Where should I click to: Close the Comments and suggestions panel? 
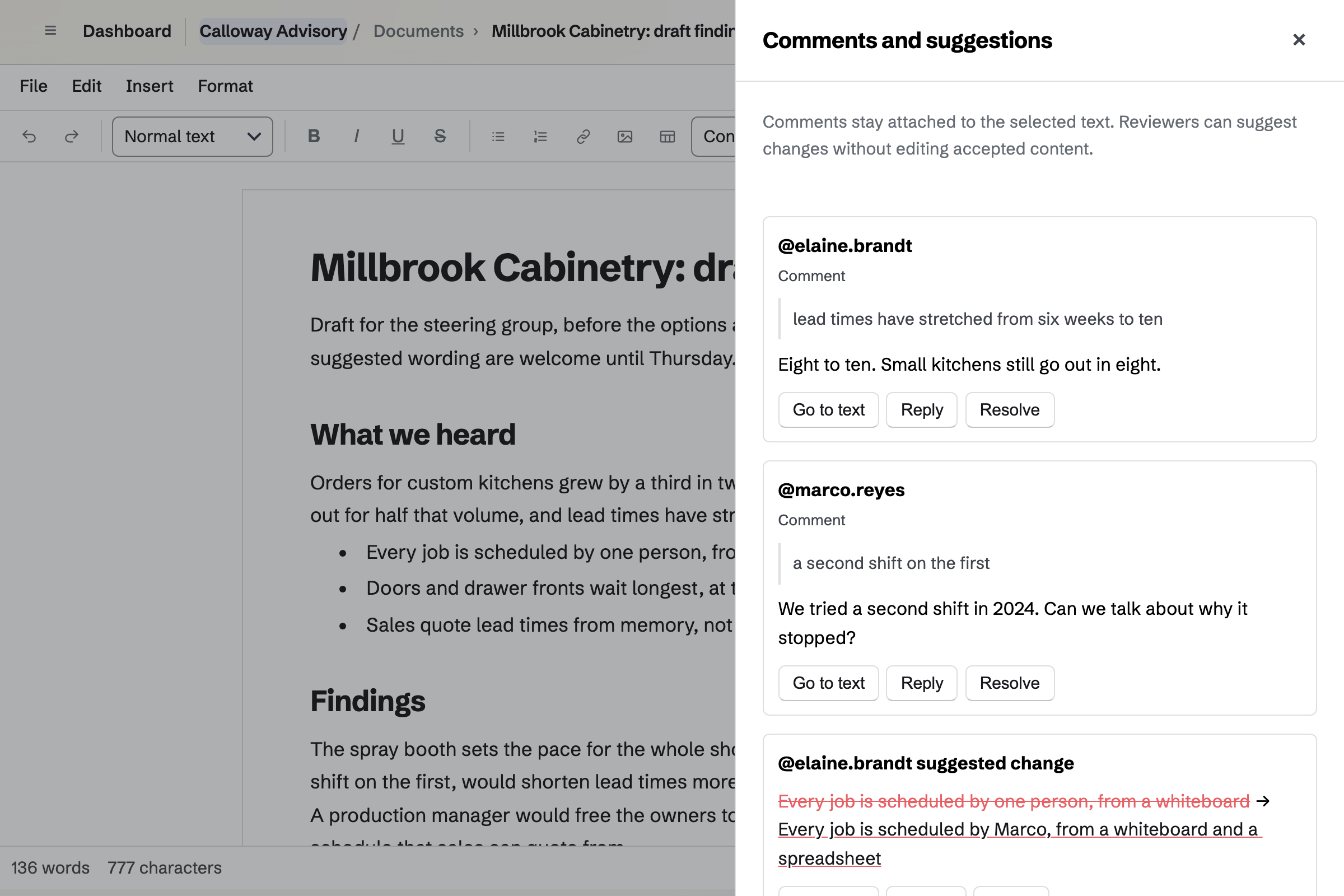pos(1299,40)
